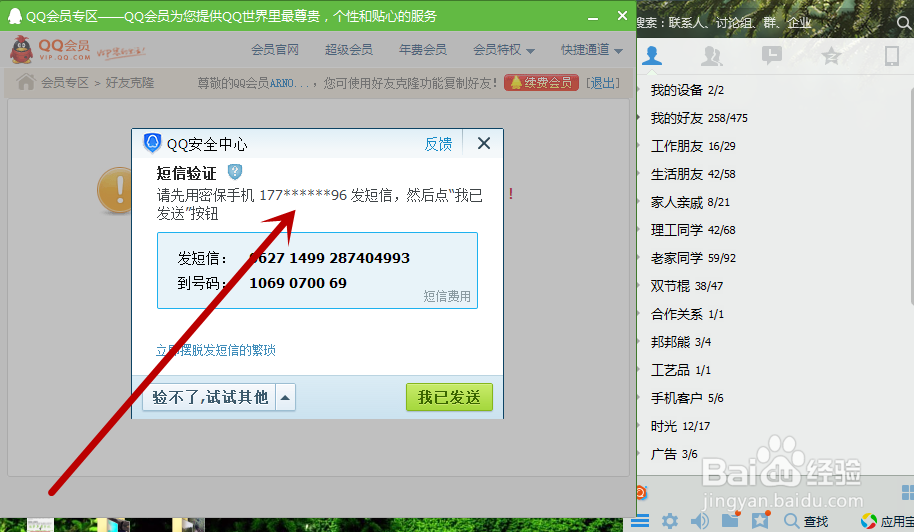
Task: Expand the 工作朋友 16/29 group
Action: (x=693, y=146)
